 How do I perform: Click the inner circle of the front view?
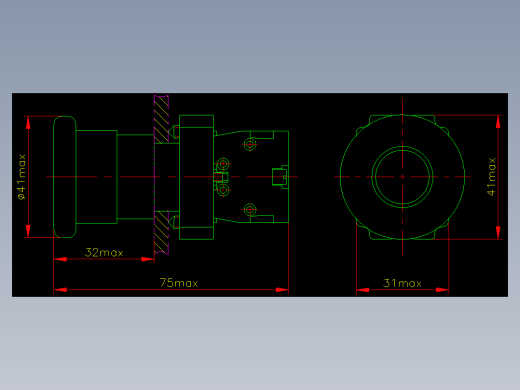tap(402, 177)
